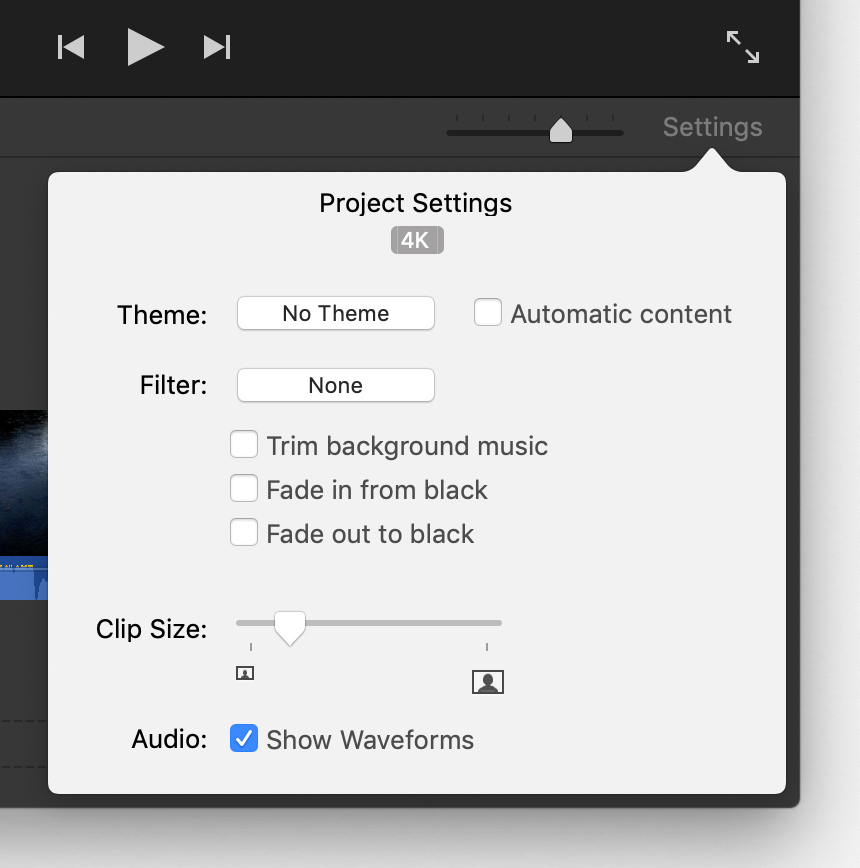This screenshot has height=868, width=860.
Task: Click the blue audio waveform in timeline
Action: (x=24, y=579)
